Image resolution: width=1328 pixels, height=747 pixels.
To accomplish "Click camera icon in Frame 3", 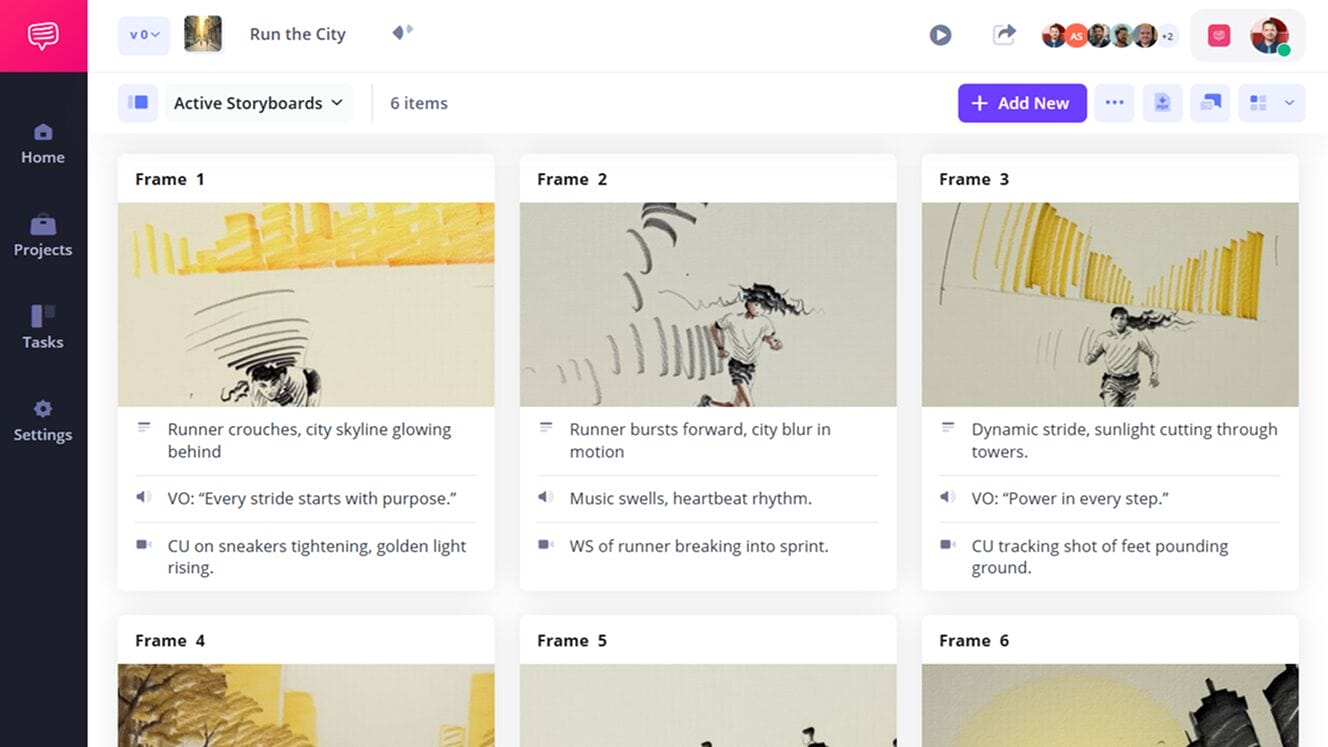I will (x=948, y=545).
